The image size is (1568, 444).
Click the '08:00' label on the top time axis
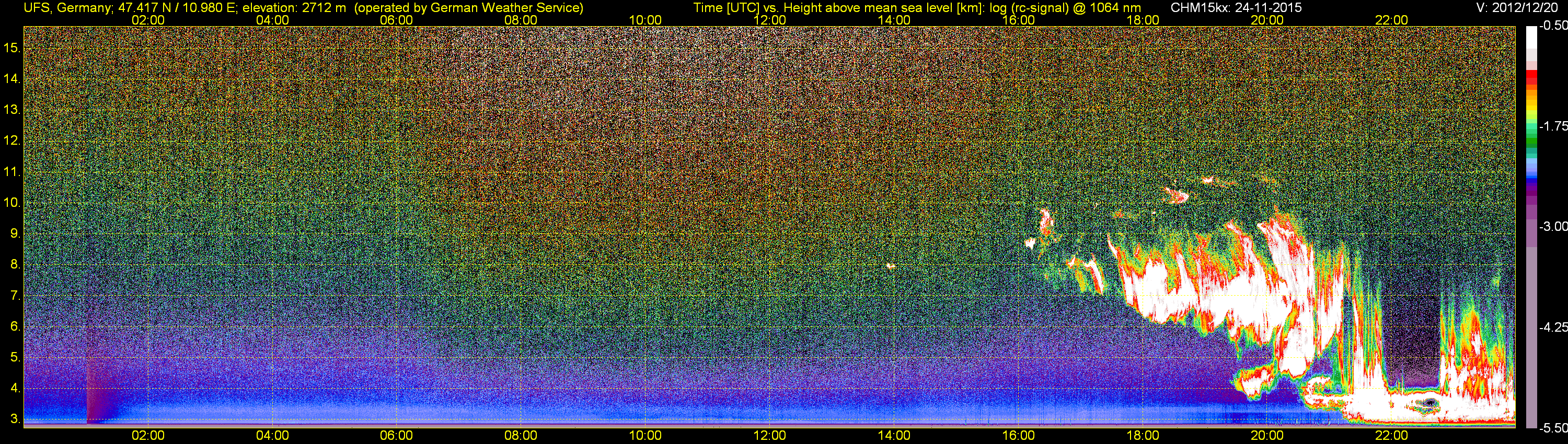click(x=521, y=20)
